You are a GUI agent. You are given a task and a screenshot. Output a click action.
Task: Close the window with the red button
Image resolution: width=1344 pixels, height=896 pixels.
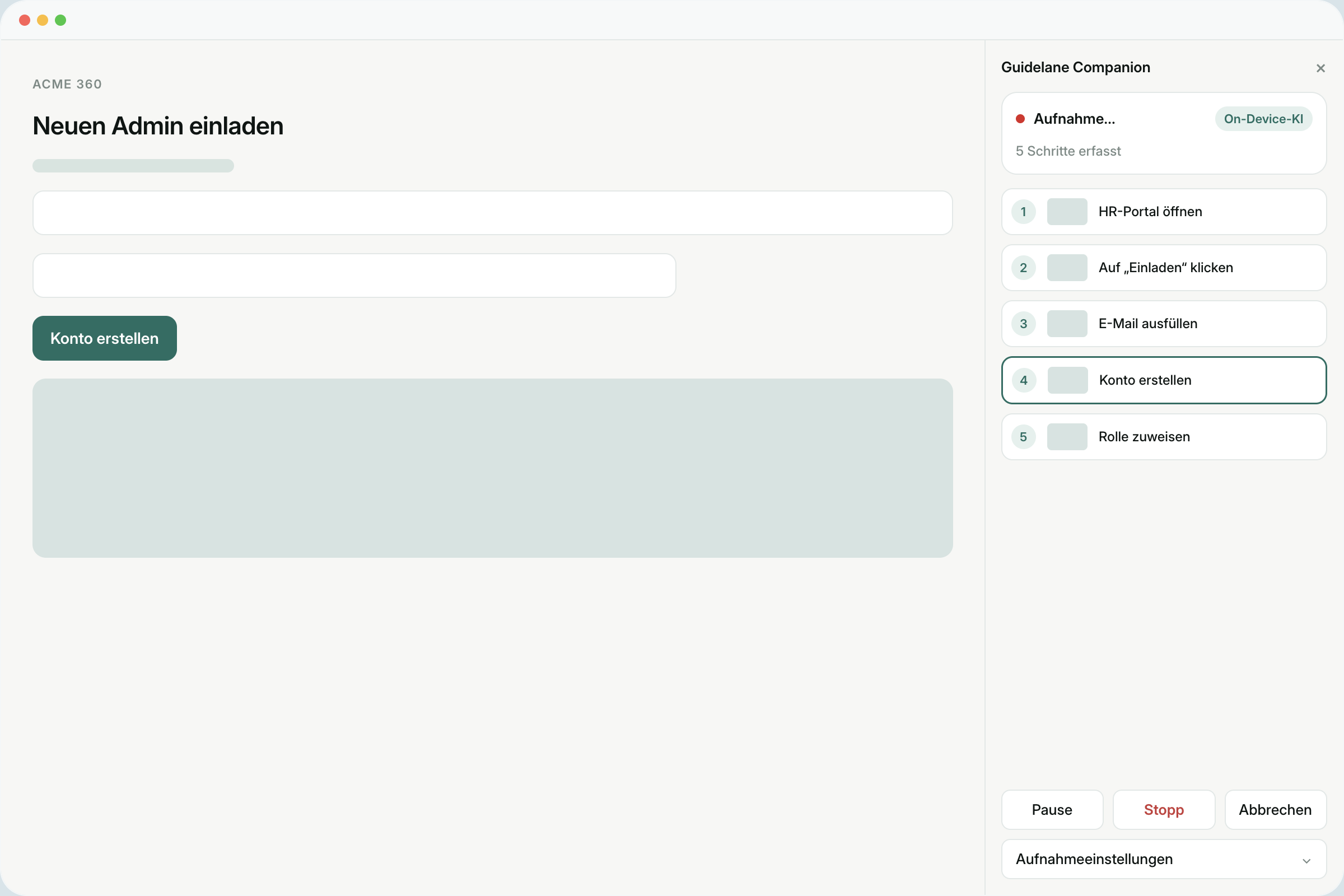[x=25, y=20]
